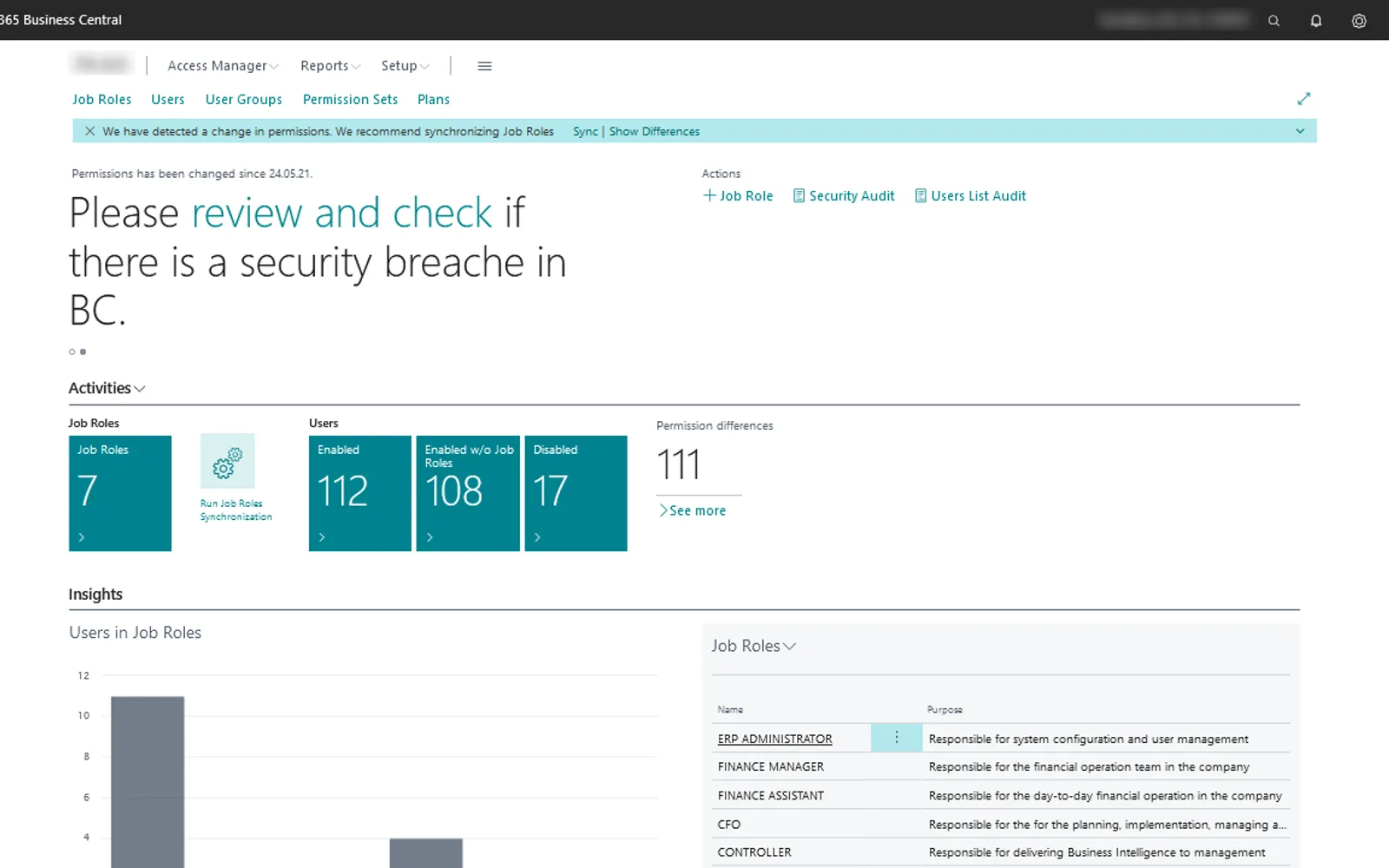
Task: Expand the page with diagonal arrows icon
Action: (1303, 99)
